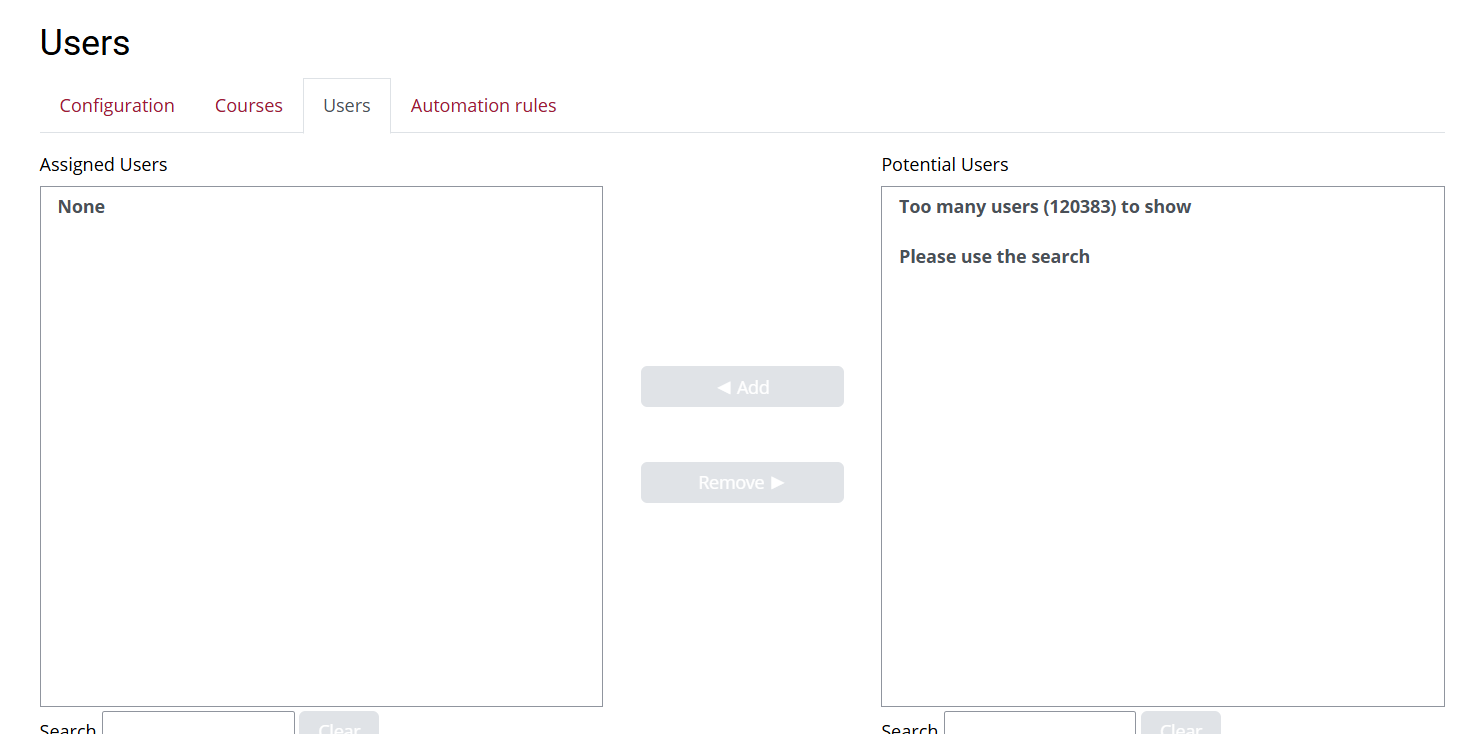Focus the Potential Users search field

(1039, 725)
